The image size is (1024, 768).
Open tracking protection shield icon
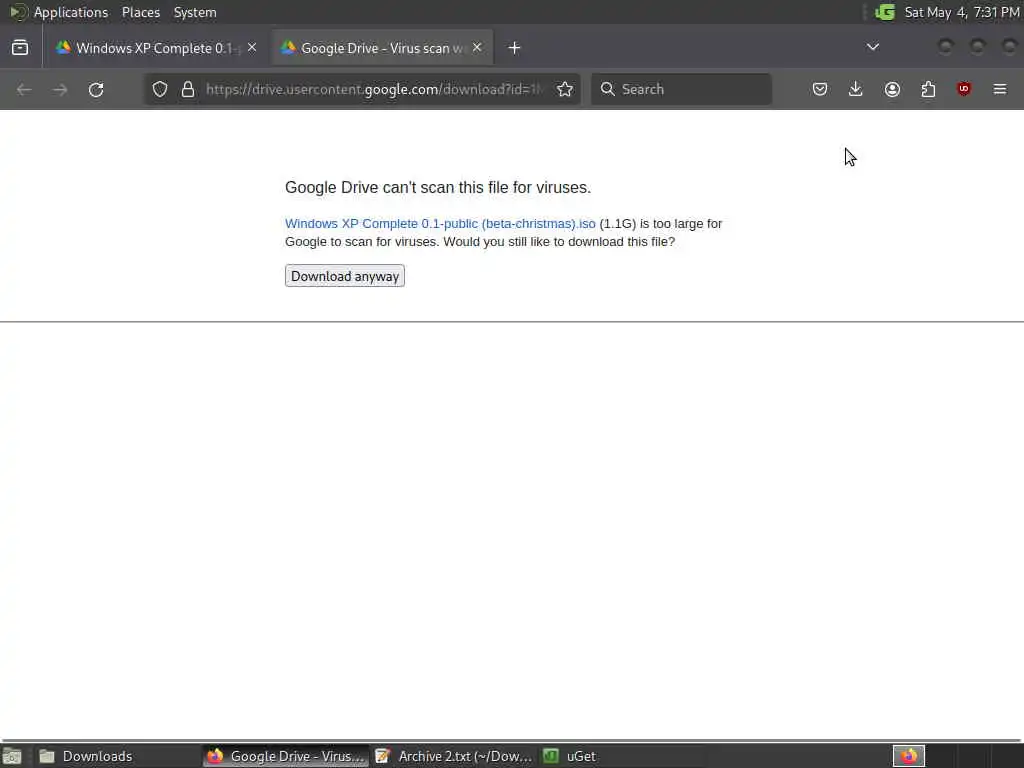point(160,89)
